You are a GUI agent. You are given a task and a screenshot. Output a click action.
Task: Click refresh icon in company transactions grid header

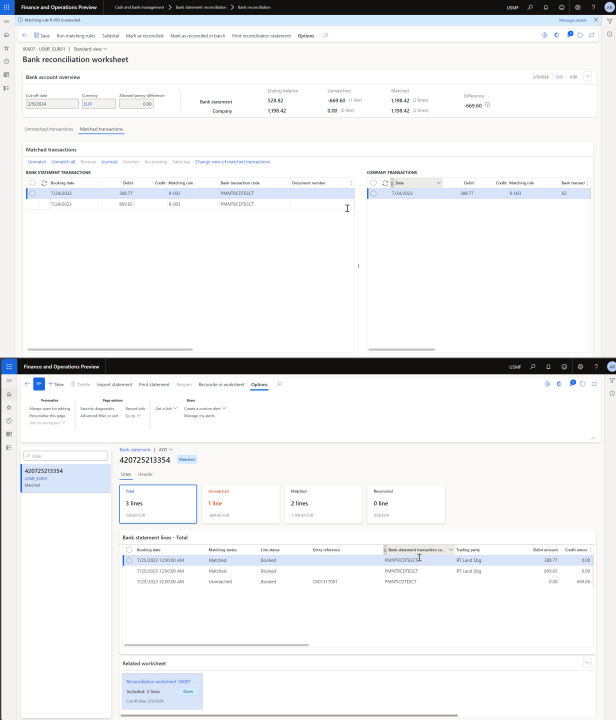[385, 183]
